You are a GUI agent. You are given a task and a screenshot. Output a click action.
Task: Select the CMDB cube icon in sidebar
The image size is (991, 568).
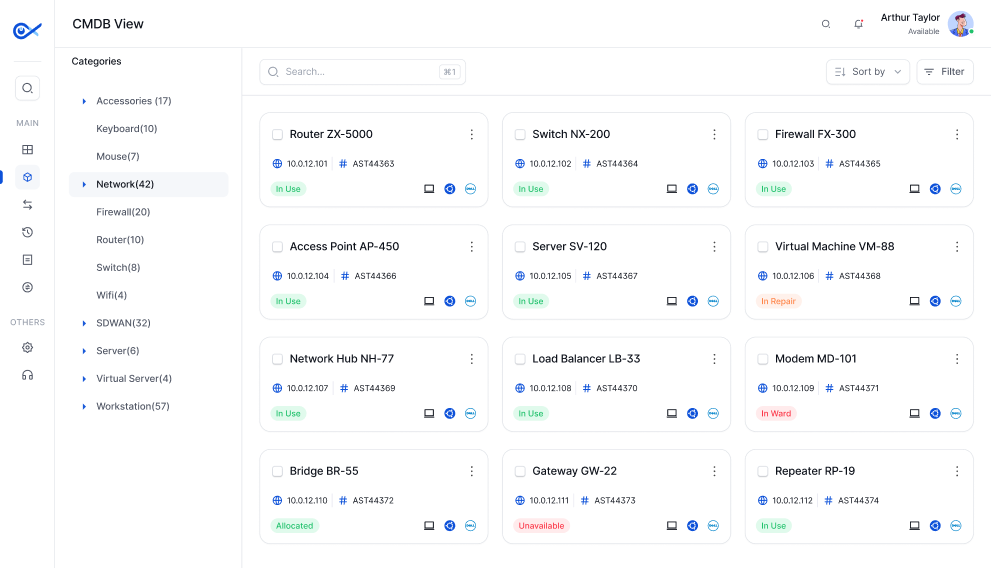tap(27, 177)
